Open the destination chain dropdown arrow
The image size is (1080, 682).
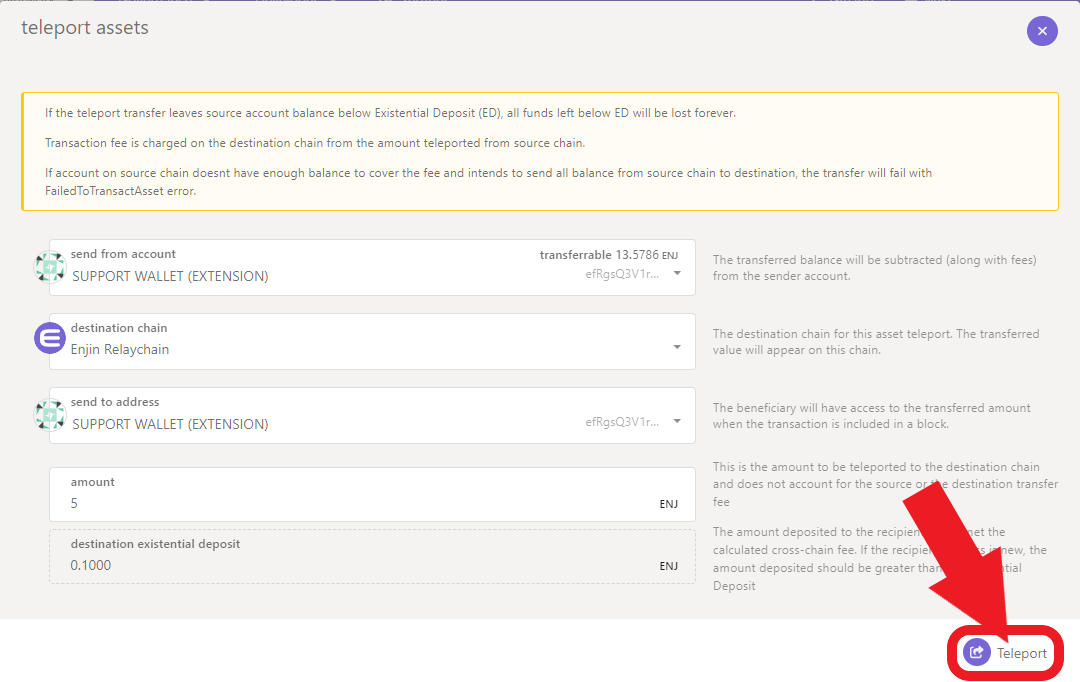click(x=677, y=347)
